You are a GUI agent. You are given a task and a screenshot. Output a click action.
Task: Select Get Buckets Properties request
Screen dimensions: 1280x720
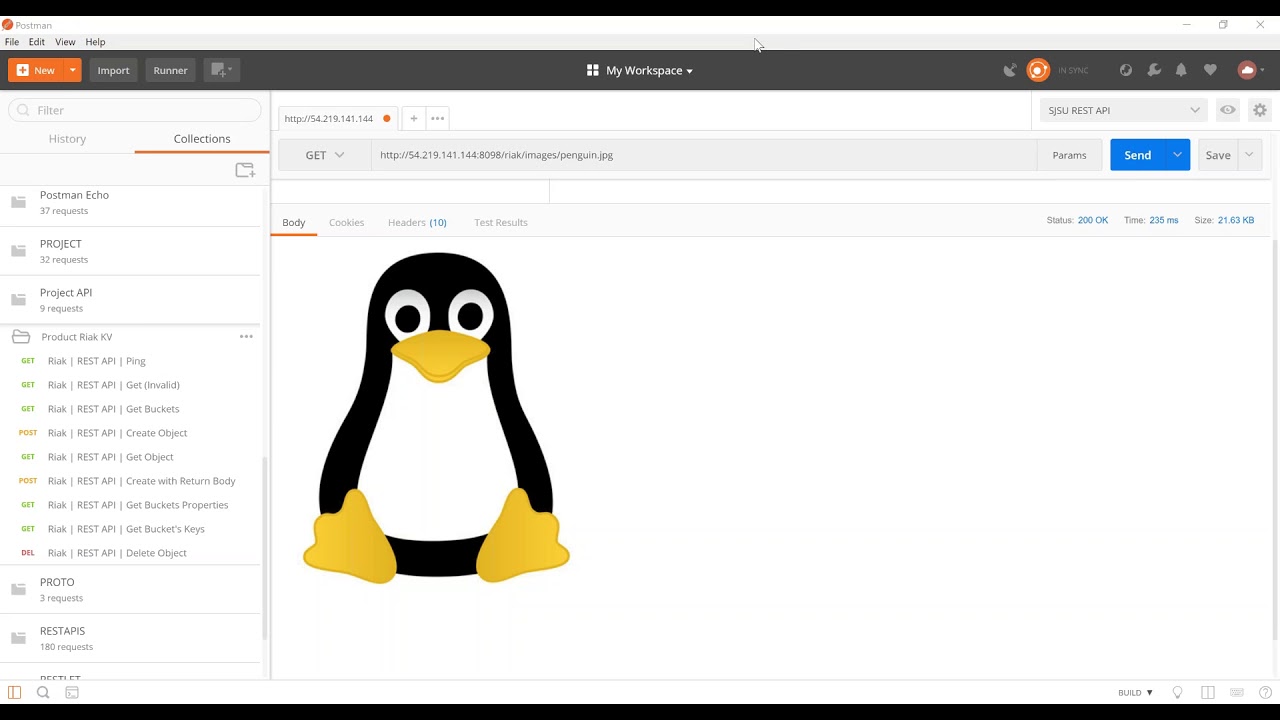pos(130,505)
